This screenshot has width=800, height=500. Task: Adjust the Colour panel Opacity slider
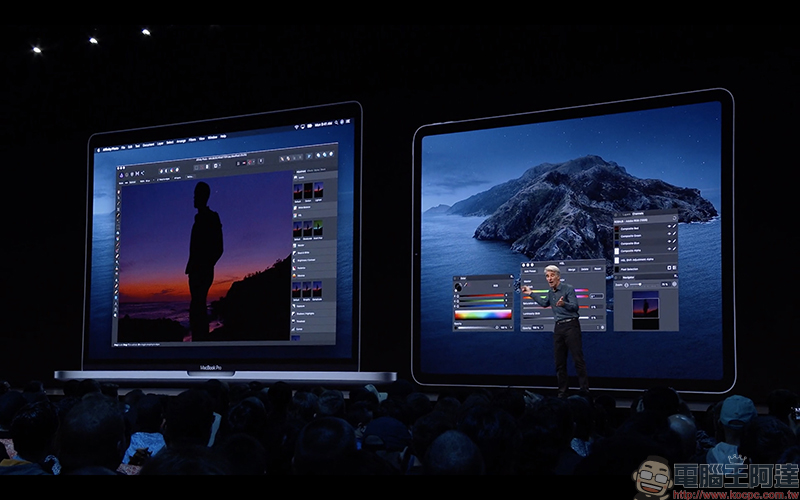point(474,328)
